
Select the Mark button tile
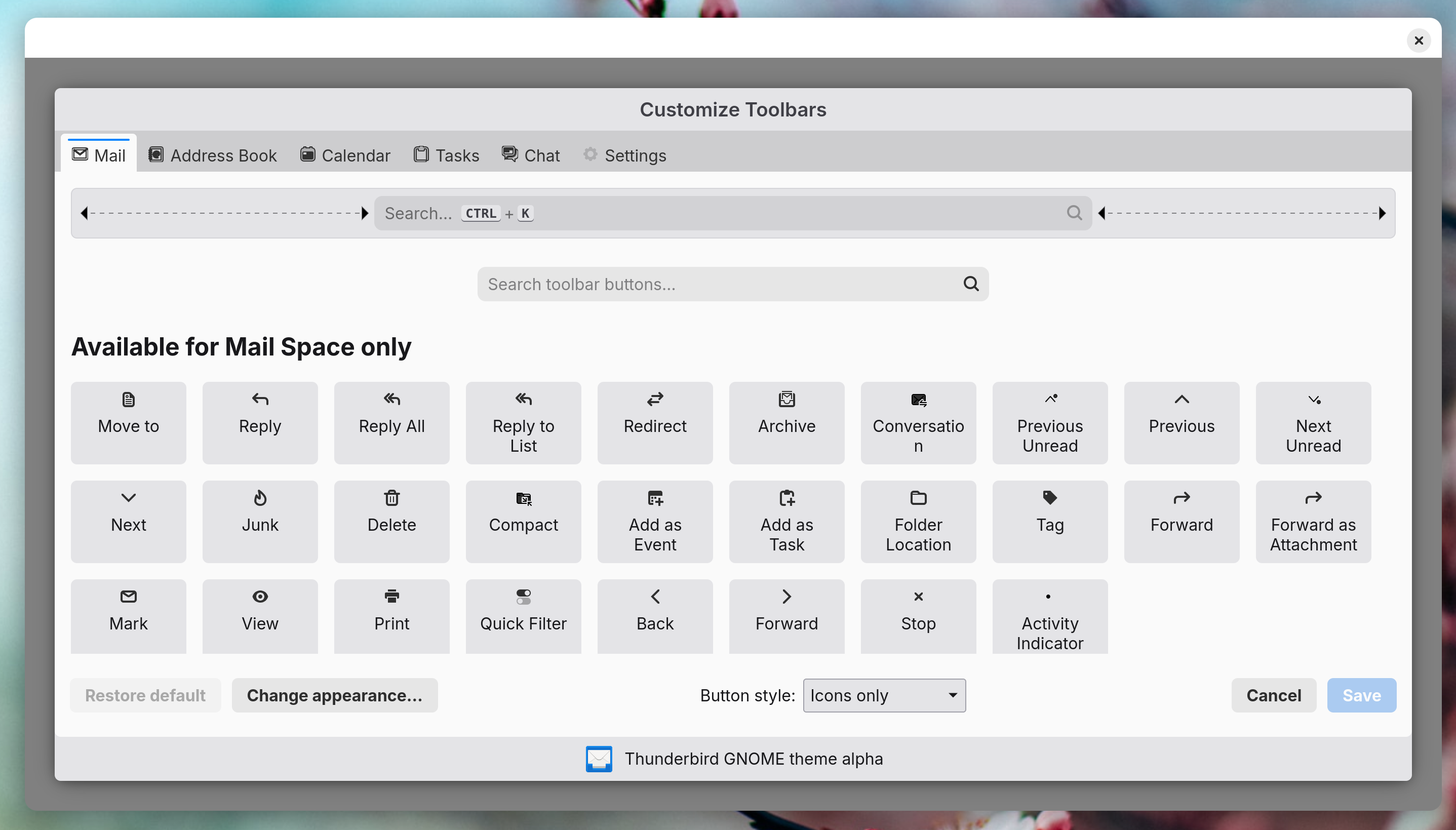pyautogui.click(x=128, y=616)
